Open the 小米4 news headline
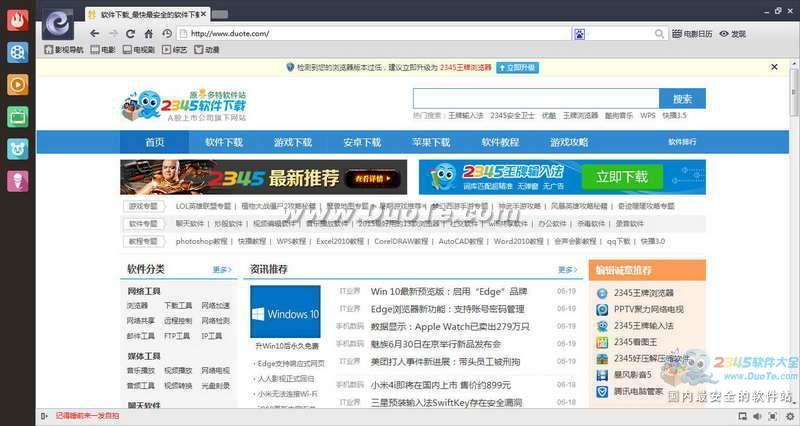The width and height of the screenshot is (800, 426). click(440, 385)
